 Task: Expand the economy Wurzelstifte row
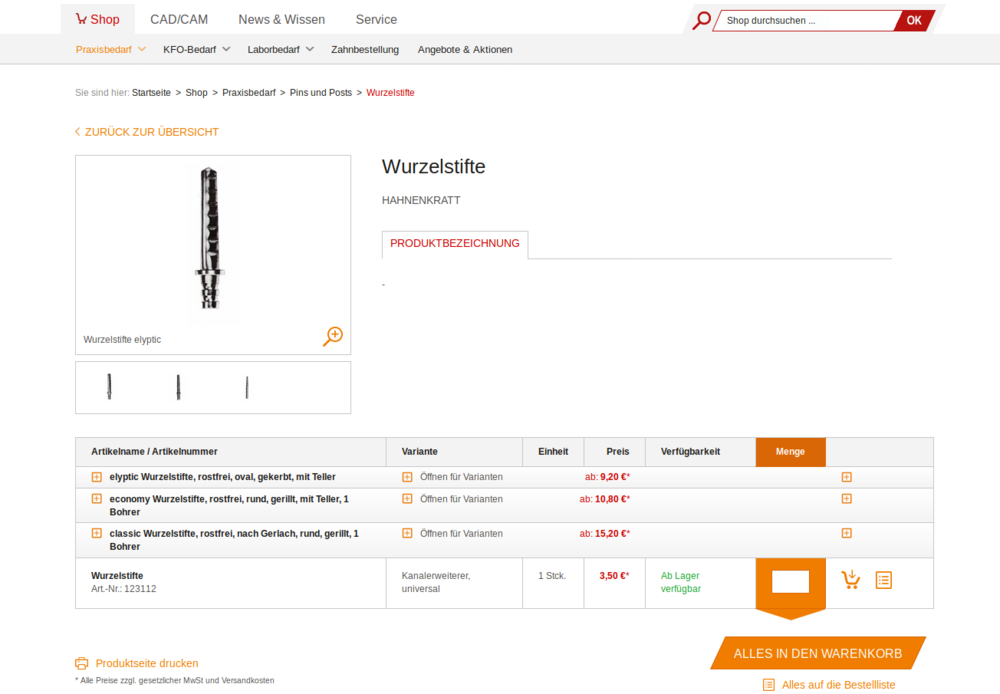(97, 499)
